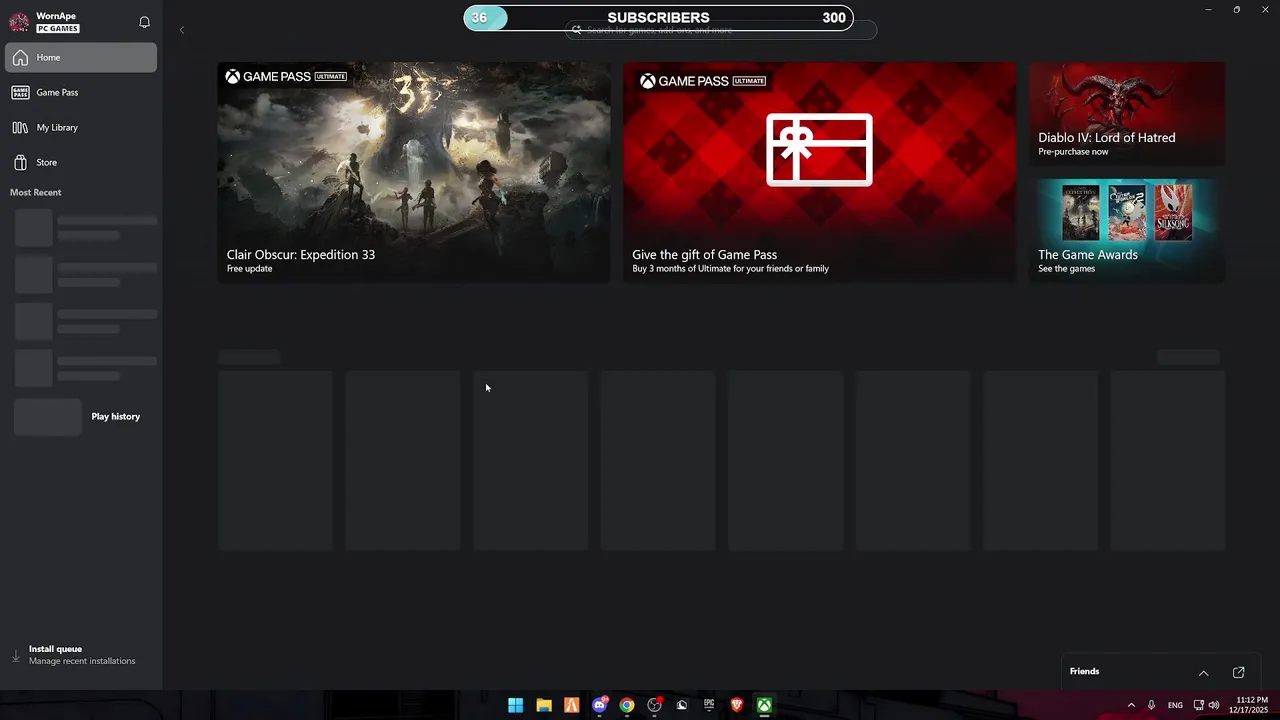Open Game Pass in the sidebar
The image size is (1280, 720).
81,92
